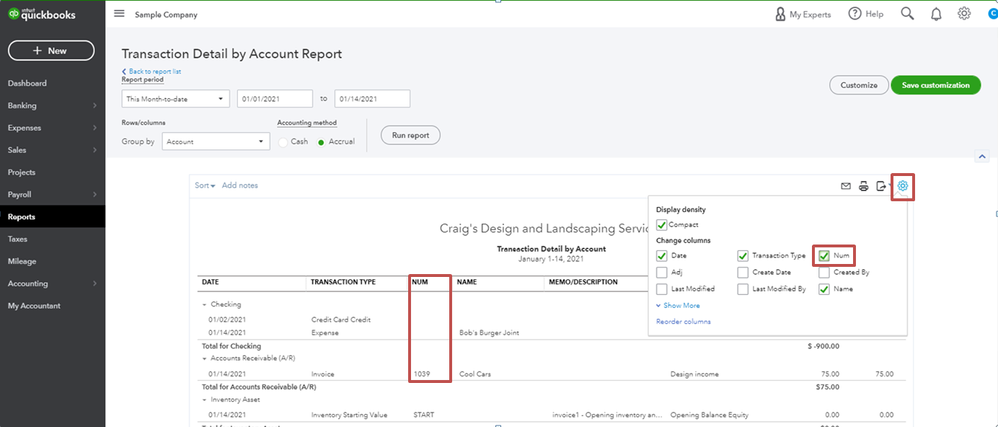
Task: Open invoice 1039 for Cool Cars
Action: (x=420, y=374)
